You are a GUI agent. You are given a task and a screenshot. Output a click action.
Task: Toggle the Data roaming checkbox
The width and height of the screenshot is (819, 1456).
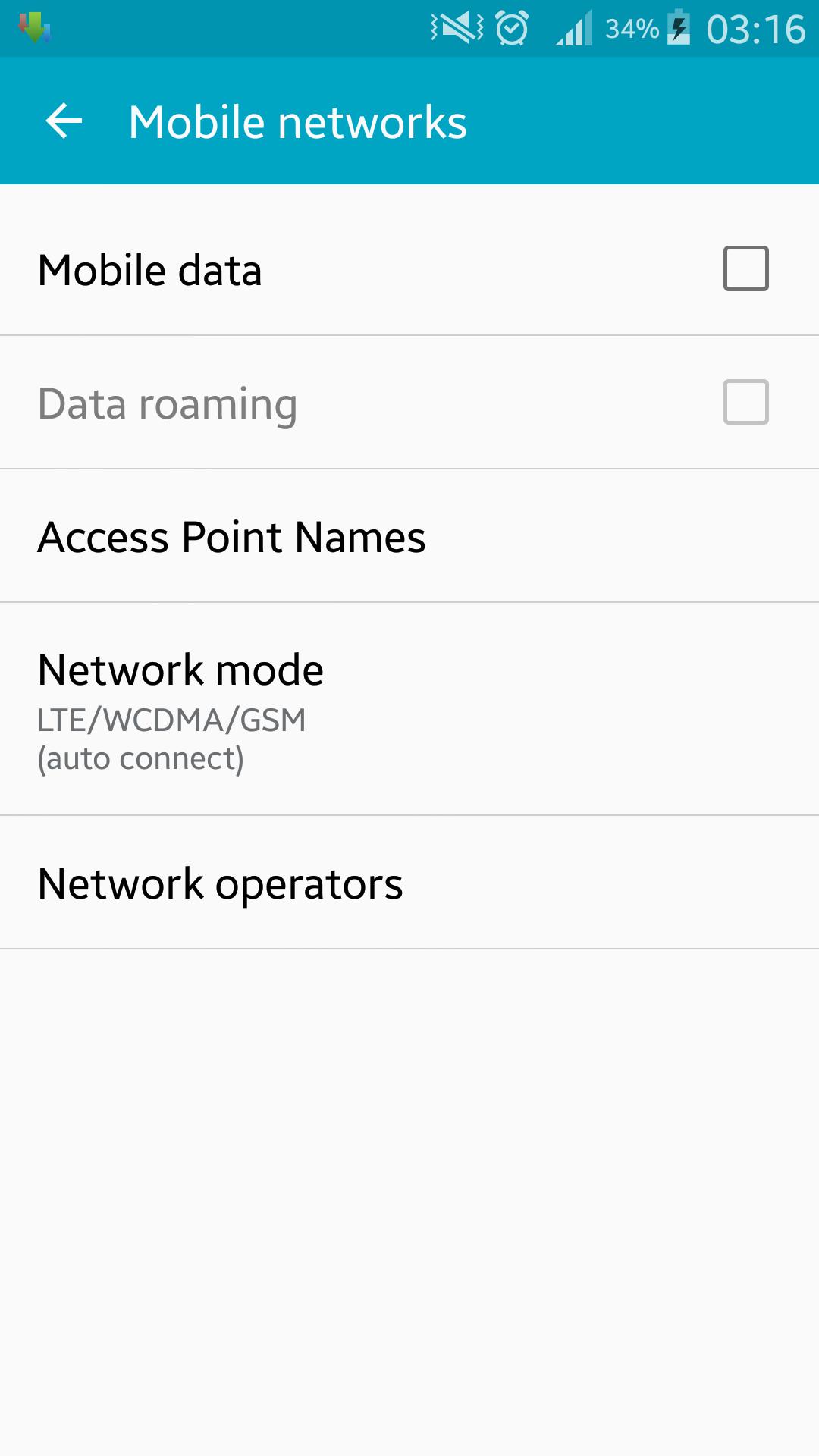tap(746, 402)
